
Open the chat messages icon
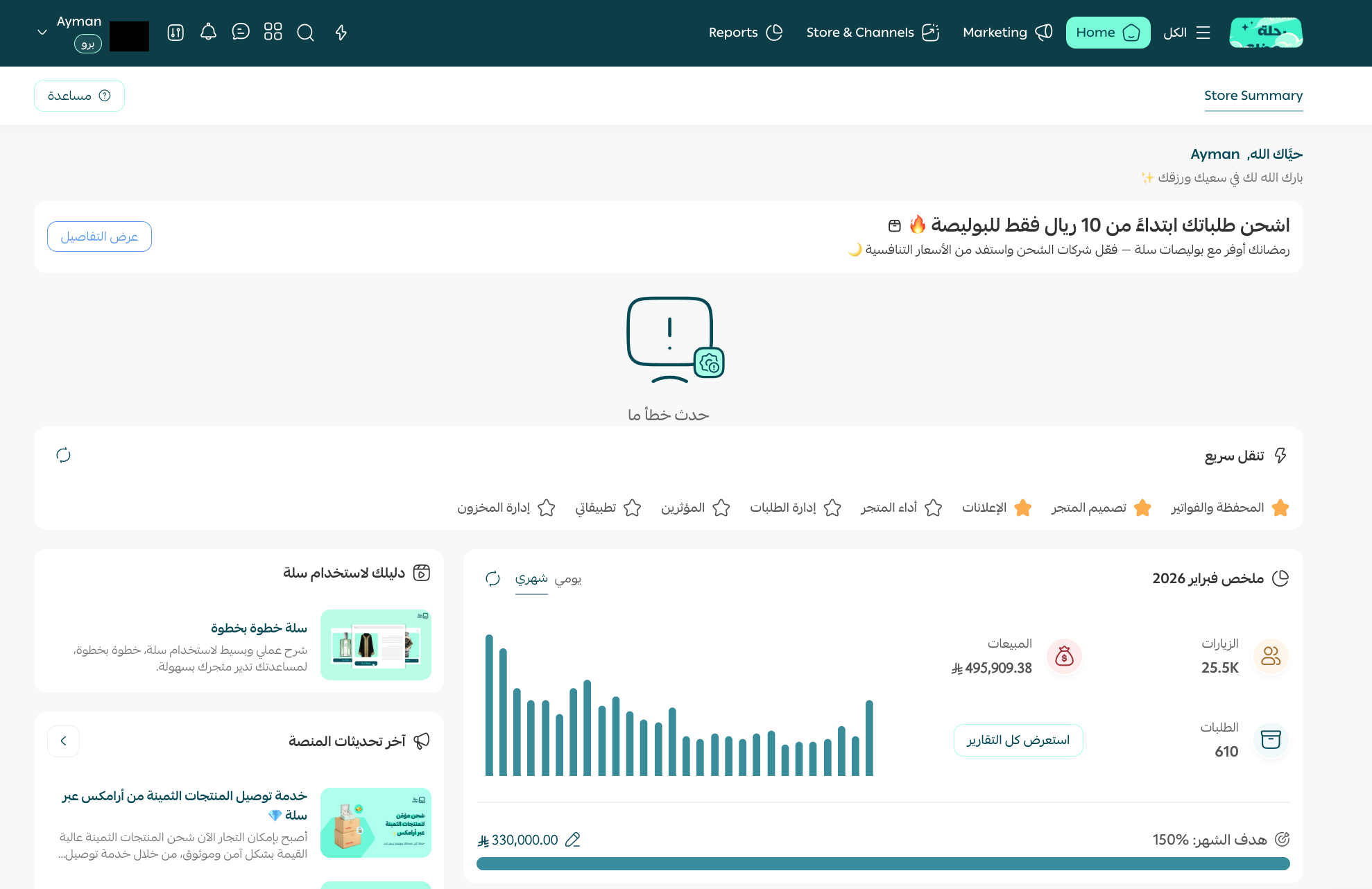click(x=241, y=33)
